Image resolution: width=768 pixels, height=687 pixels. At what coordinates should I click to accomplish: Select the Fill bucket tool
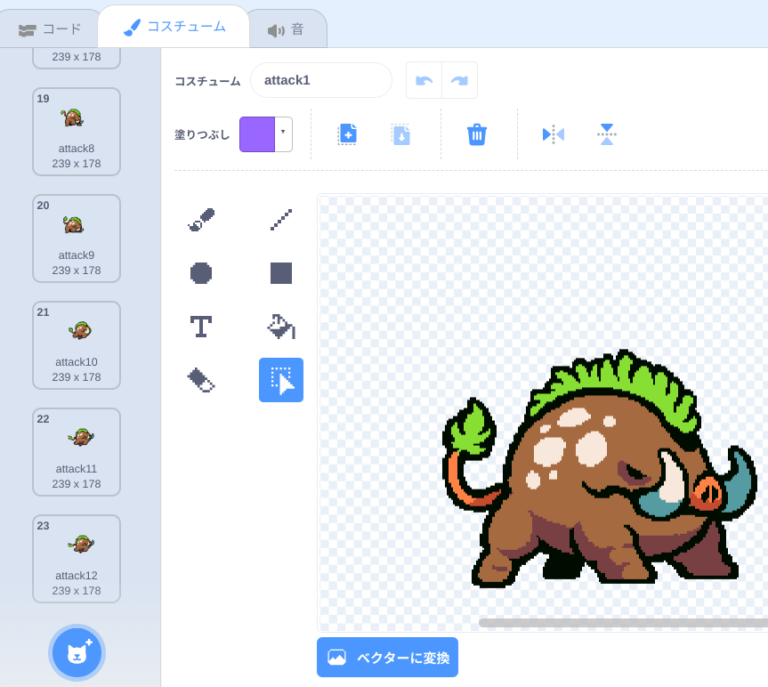click(281, 327)
